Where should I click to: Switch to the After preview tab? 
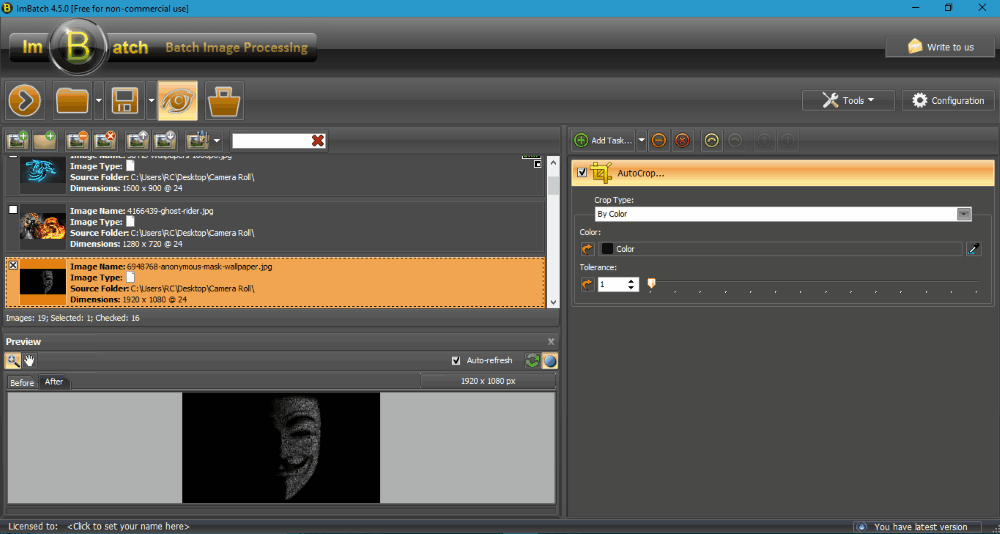coord(54,382)
